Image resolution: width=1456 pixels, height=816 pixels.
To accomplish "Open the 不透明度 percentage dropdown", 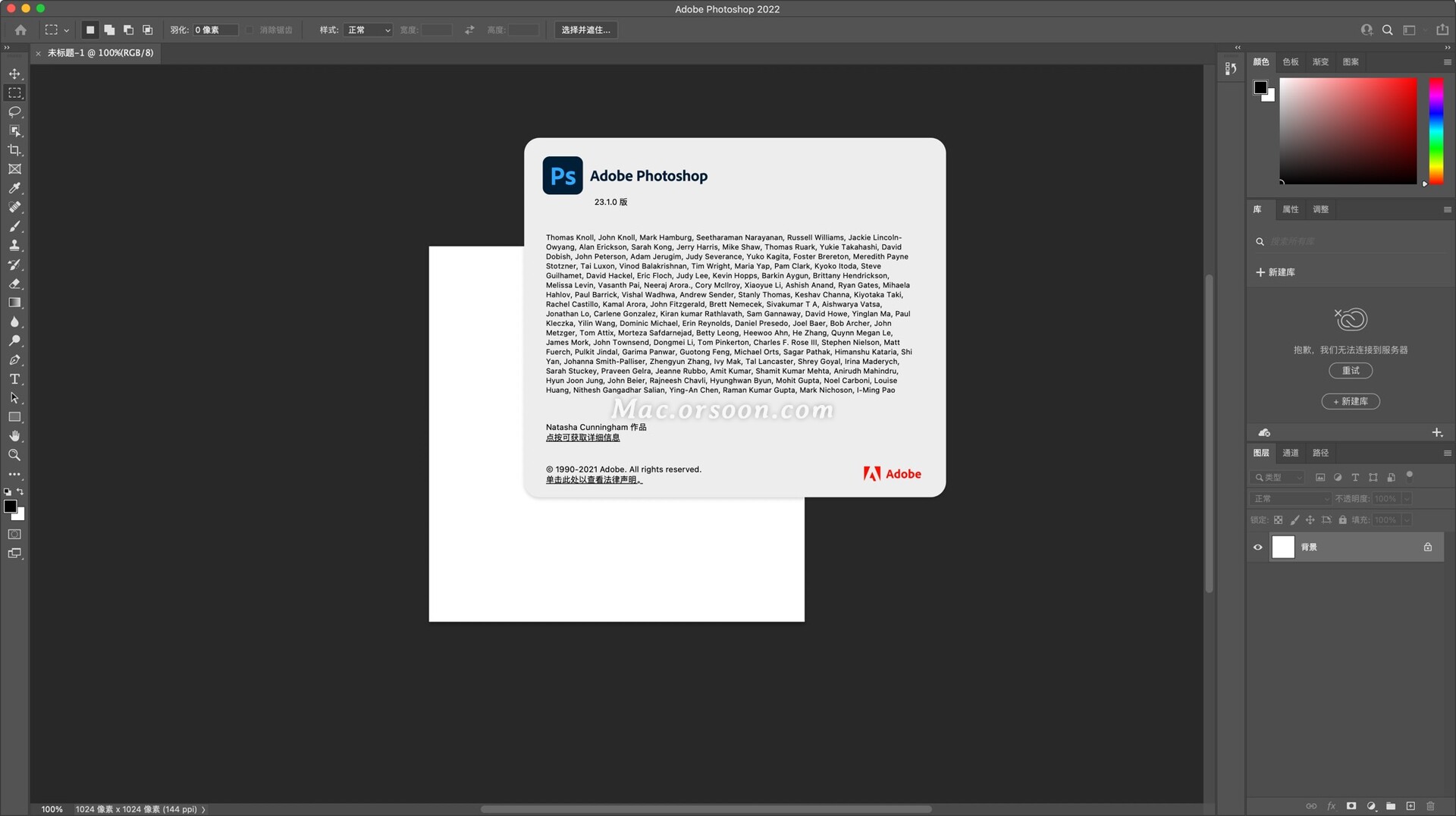I will 1407,498.
